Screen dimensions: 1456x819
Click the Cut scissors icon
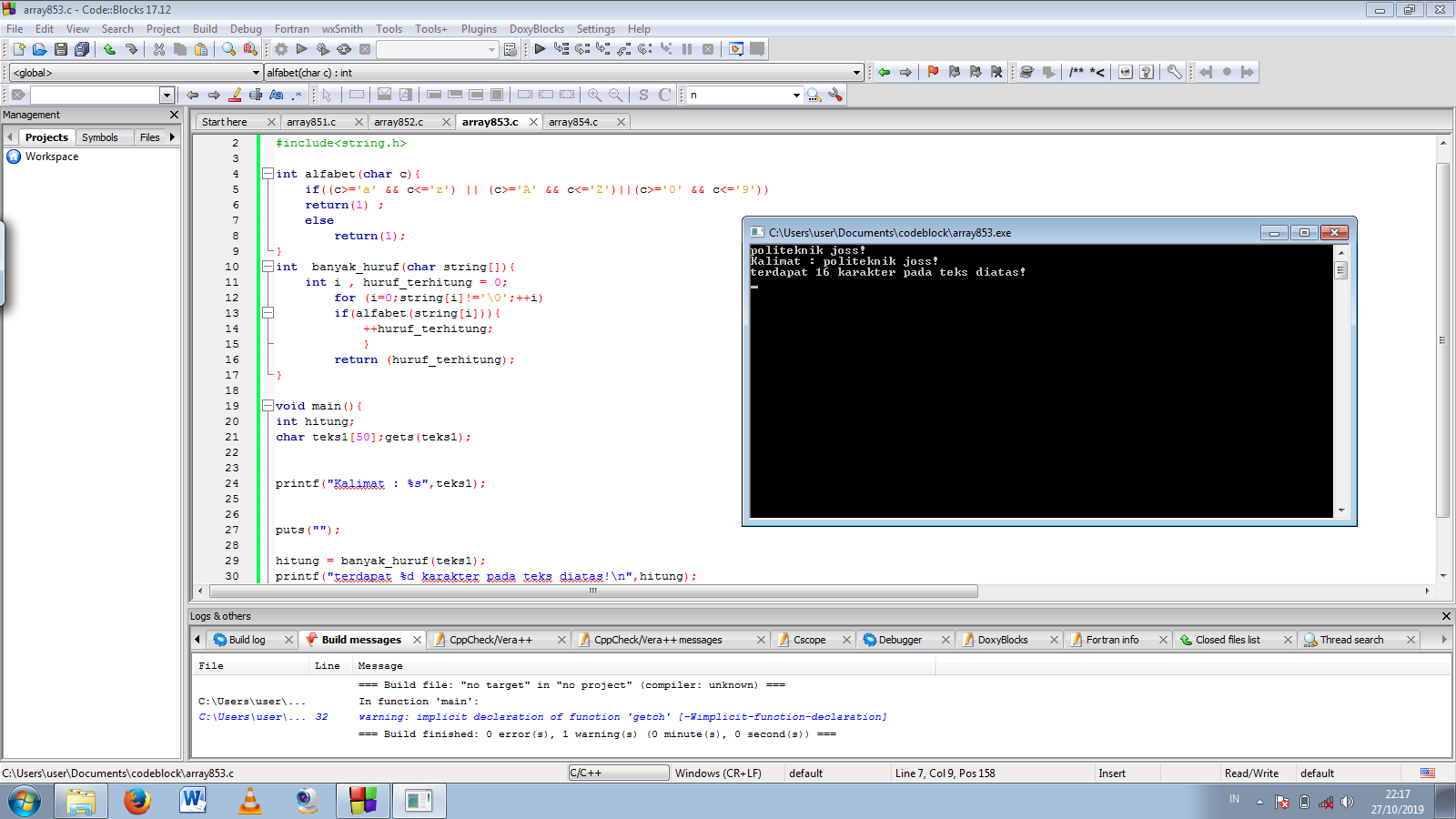tap(159, 49)
